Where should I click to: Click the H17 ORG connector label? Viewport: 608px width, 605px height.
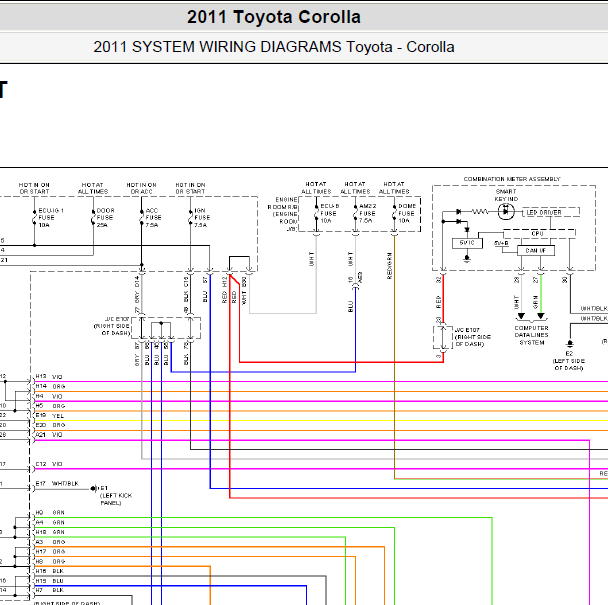pos(50,551)
